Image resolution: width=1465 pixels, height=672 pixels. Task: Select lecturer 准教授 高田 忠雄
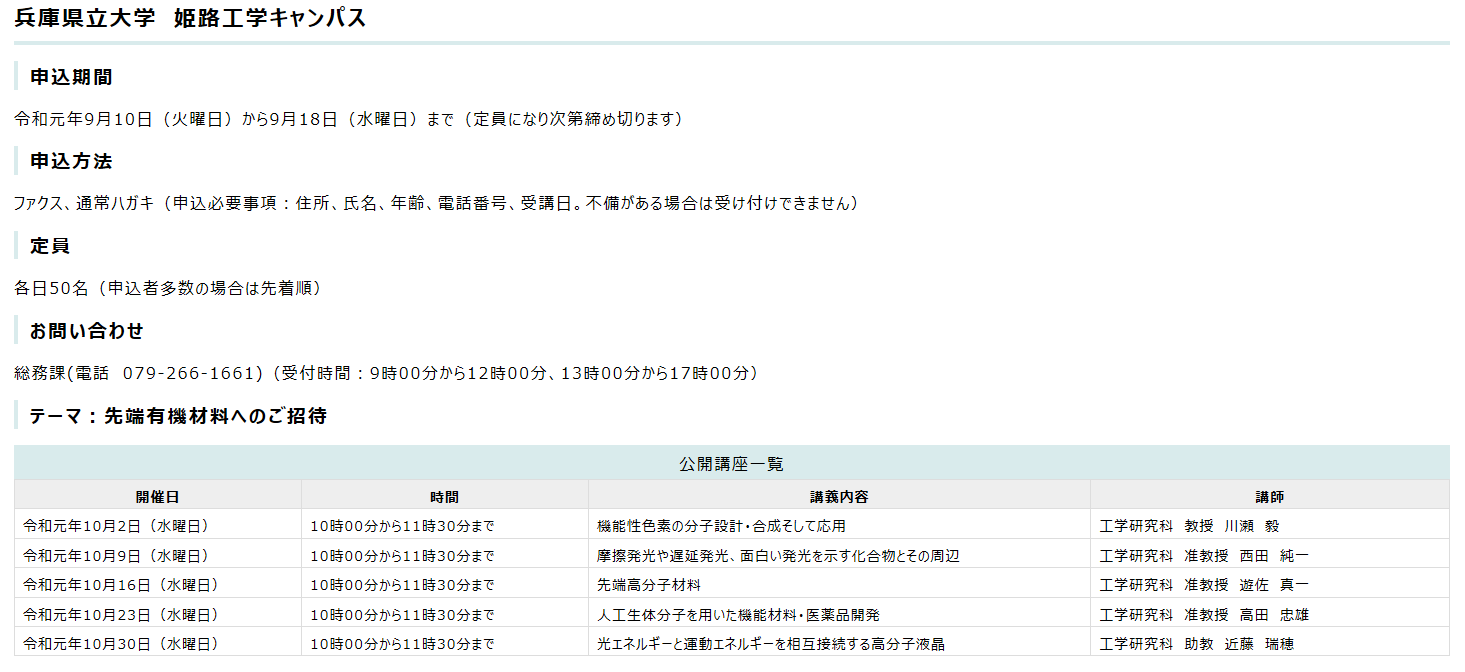coord(1270,614)
